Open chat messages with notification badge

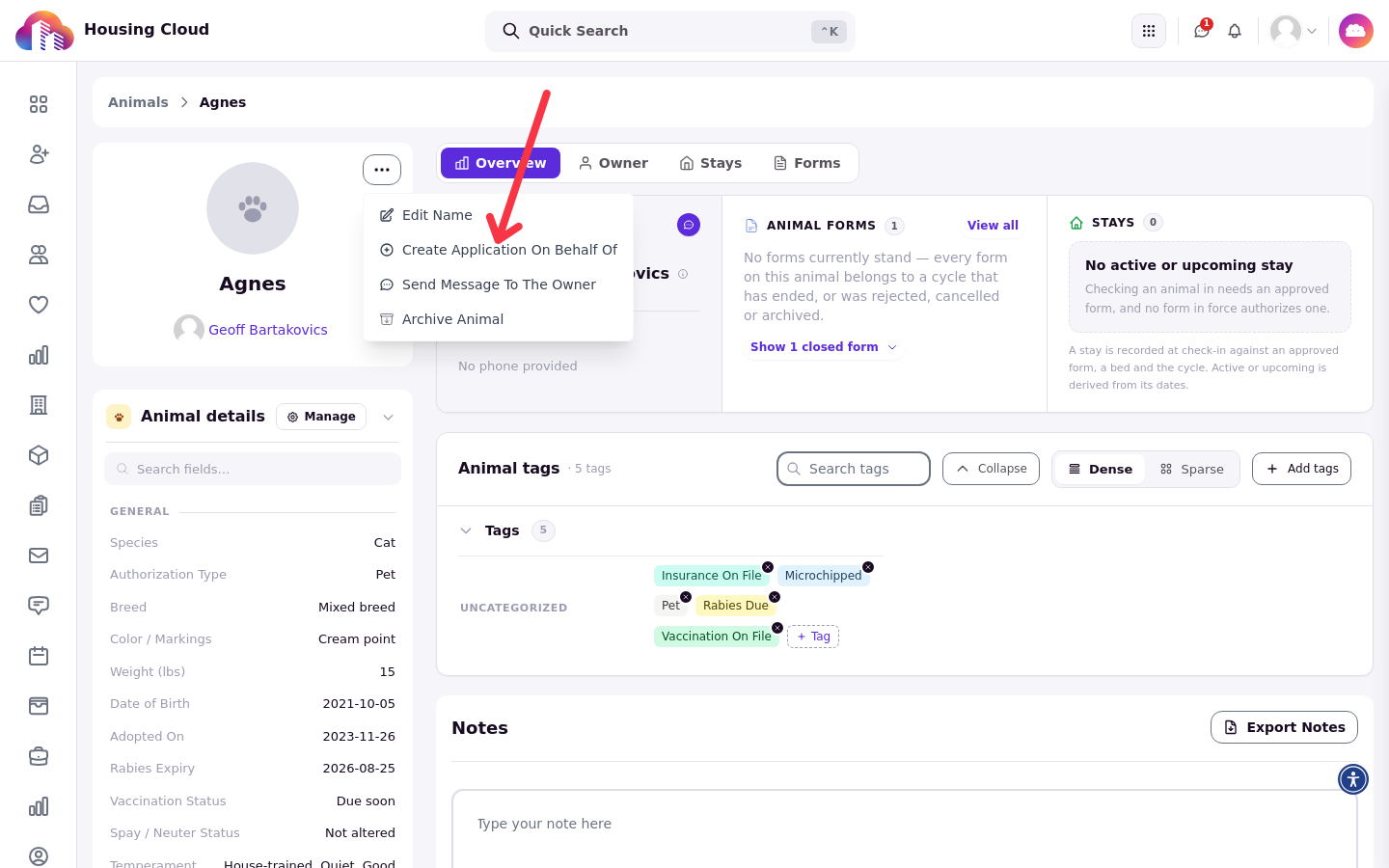(x=1202, y=31)
